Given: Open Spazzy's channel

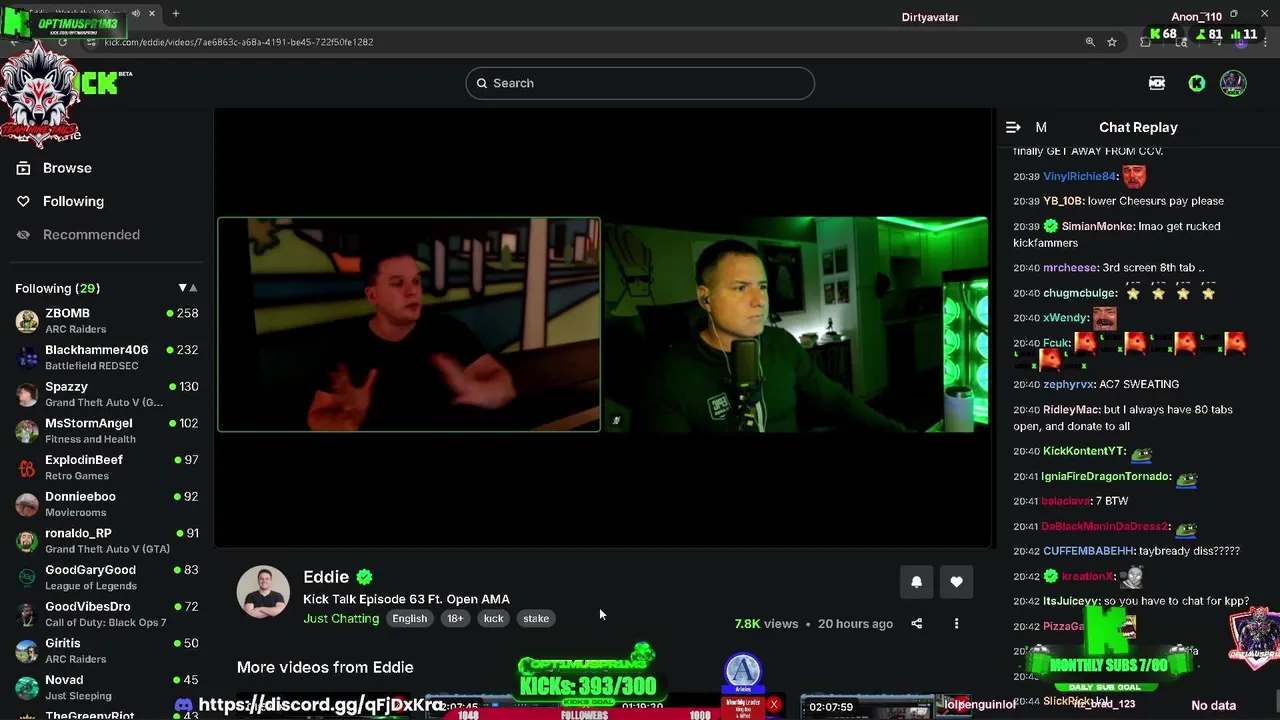Looking at the screenshot, I should 106,394.
